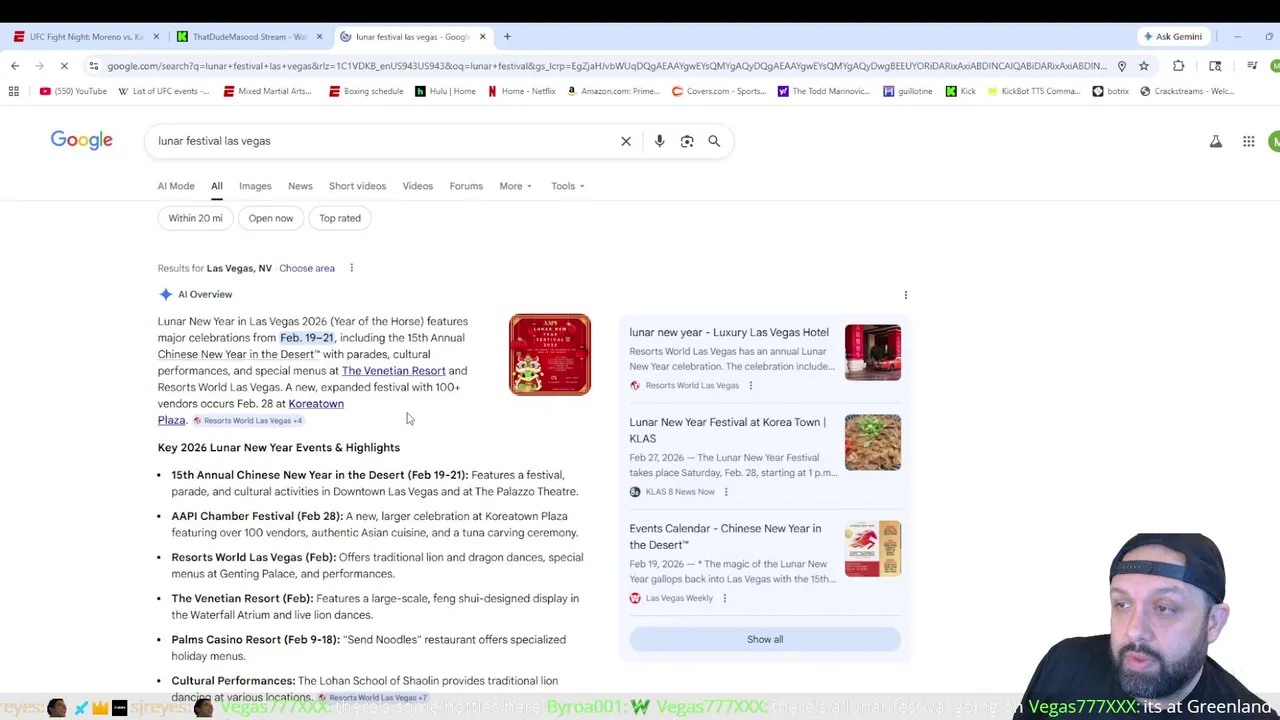Close the lunar festival las vegas tab
Image resolution: width=1280 pixels, height=720 pixels.
[483, 37]
